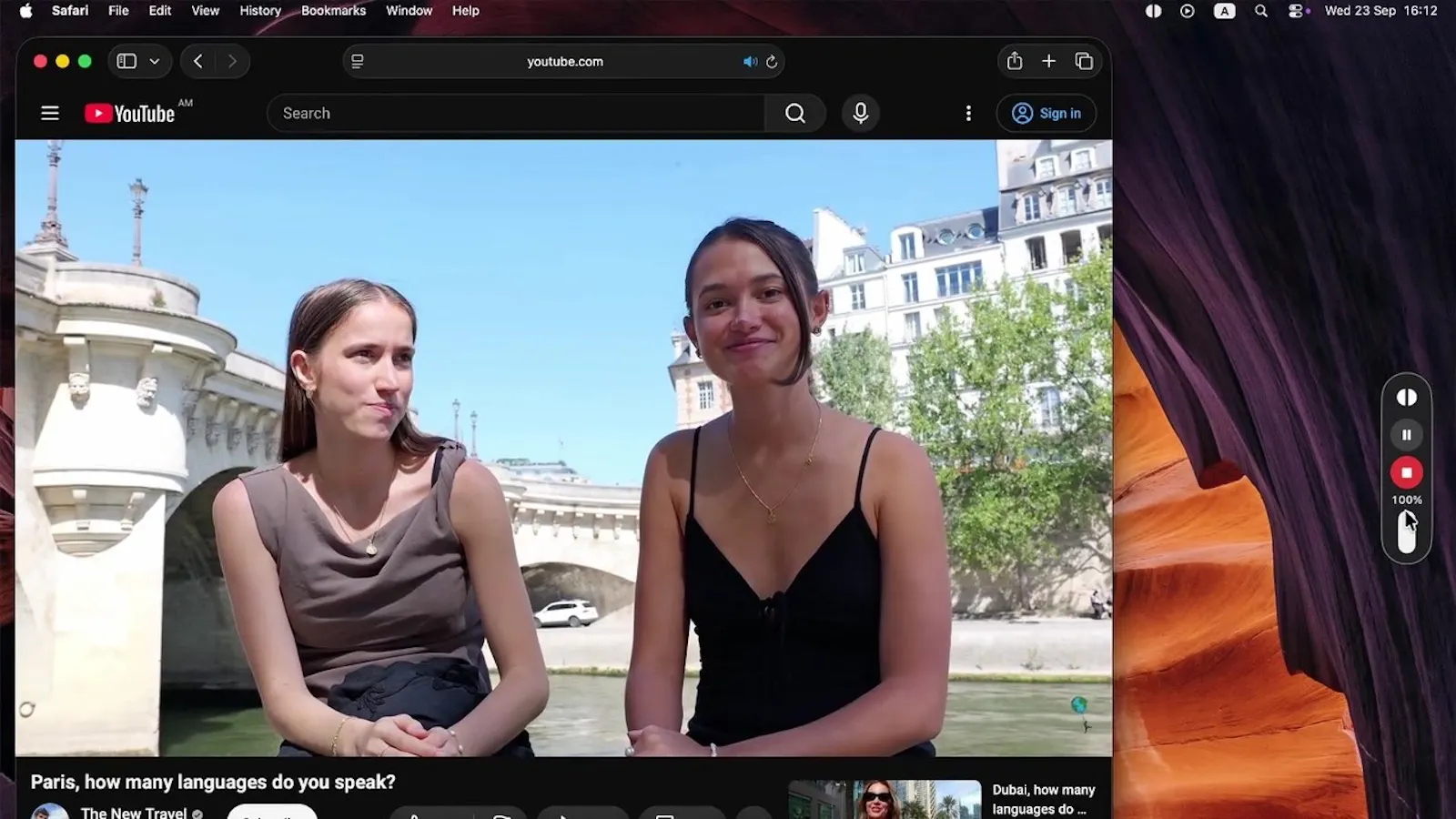Viewport: 1456px width, 819px height.
Task: Toggle the Safari sidebar
Action: click(127, 61)
